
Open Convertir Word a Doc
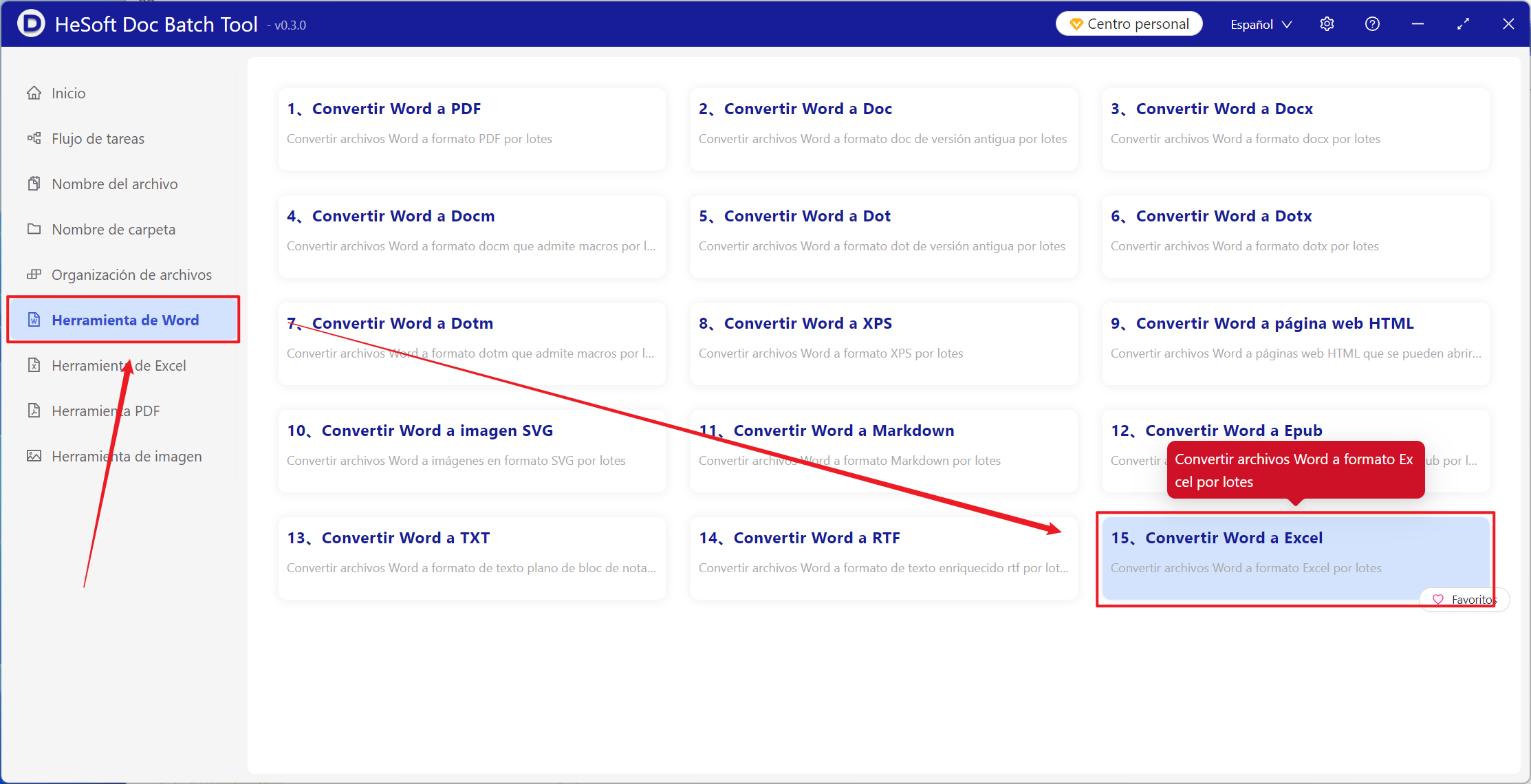click(884, 129)
